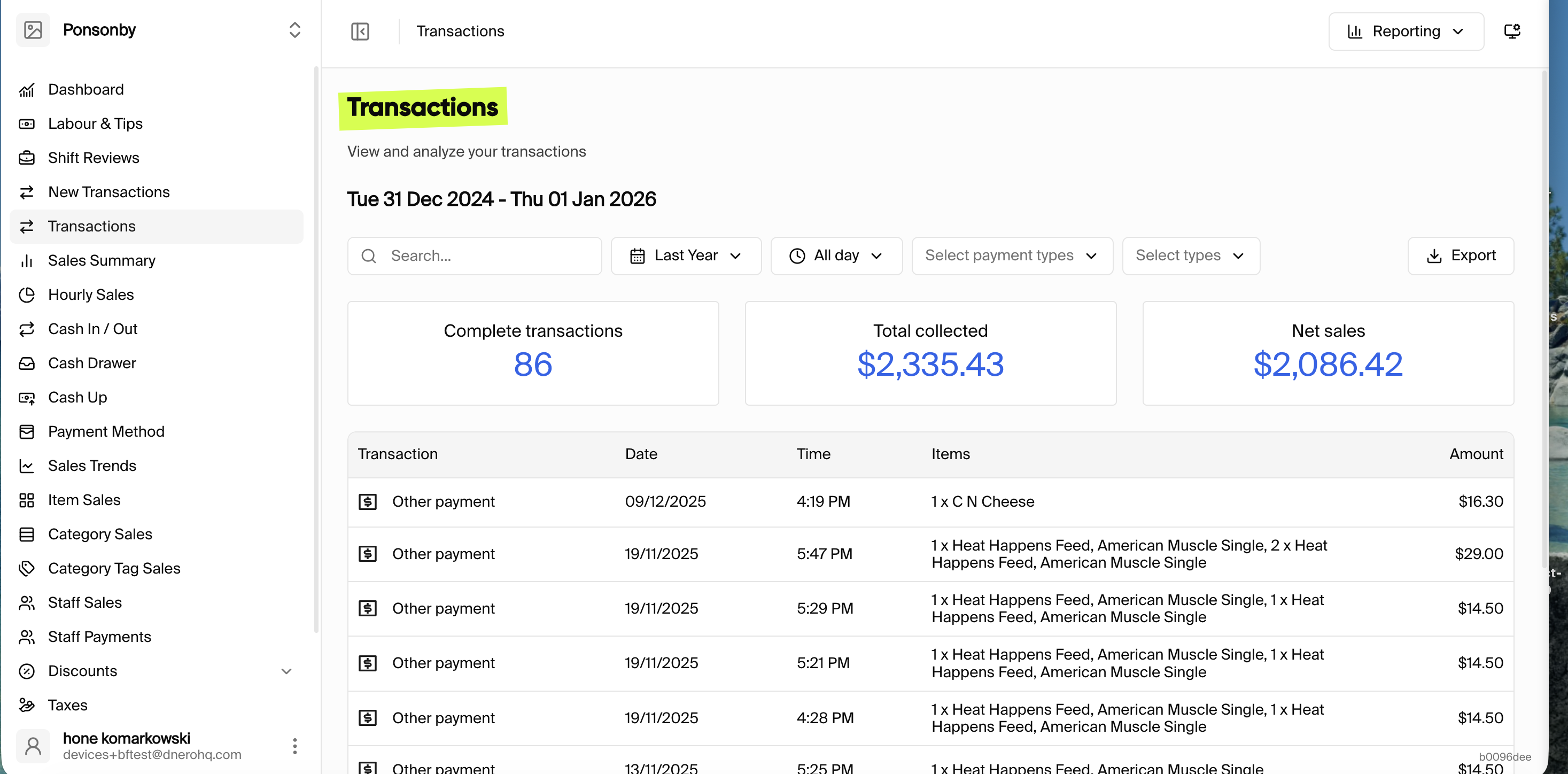Open the Transactions sidebar item

[x=157, y=227]
